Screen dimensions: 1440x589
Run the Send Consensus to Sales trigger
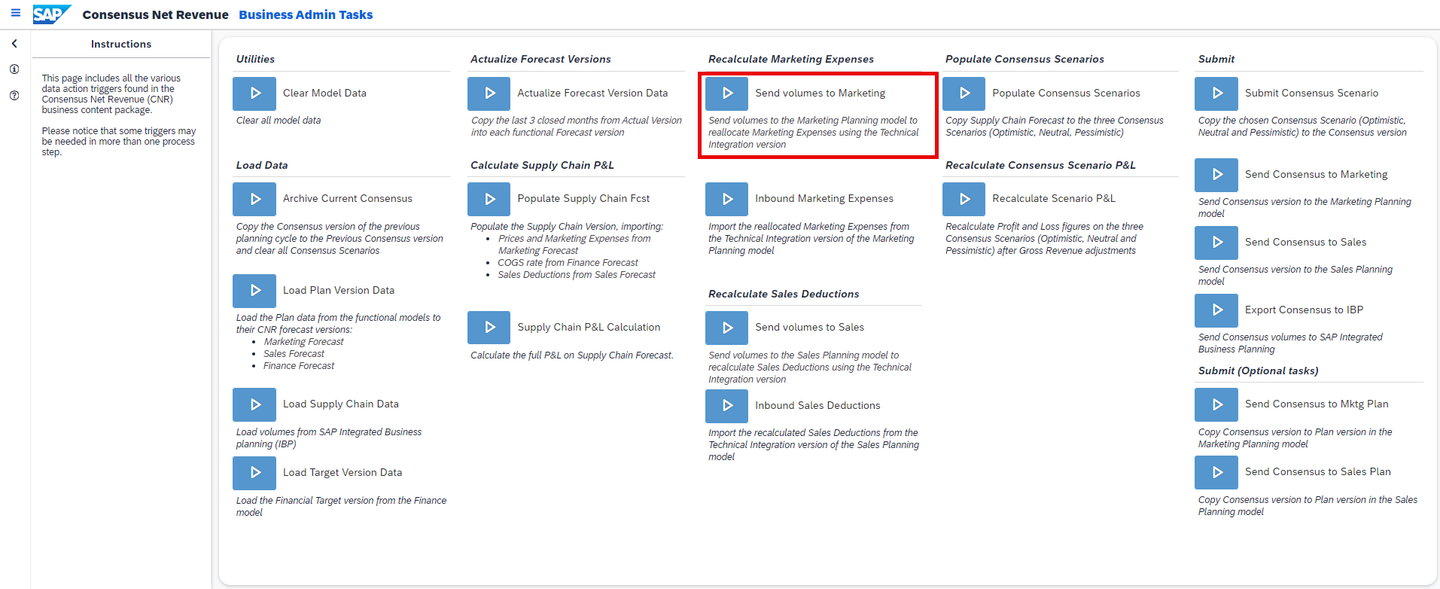[x=1217, y=242]
